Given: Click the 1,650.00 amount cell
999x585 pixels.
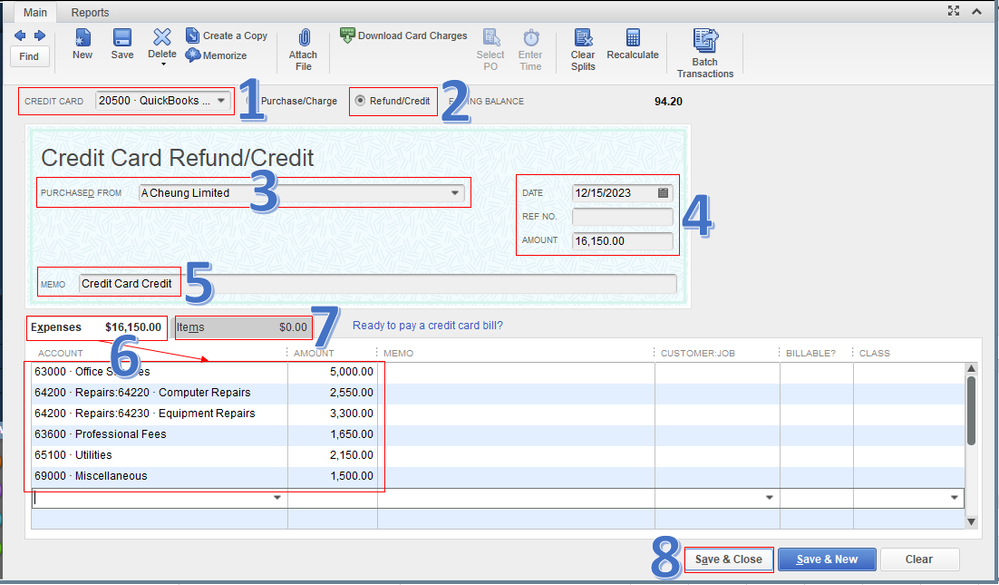Looking at the screenshot, I should [x=333, y=435].
